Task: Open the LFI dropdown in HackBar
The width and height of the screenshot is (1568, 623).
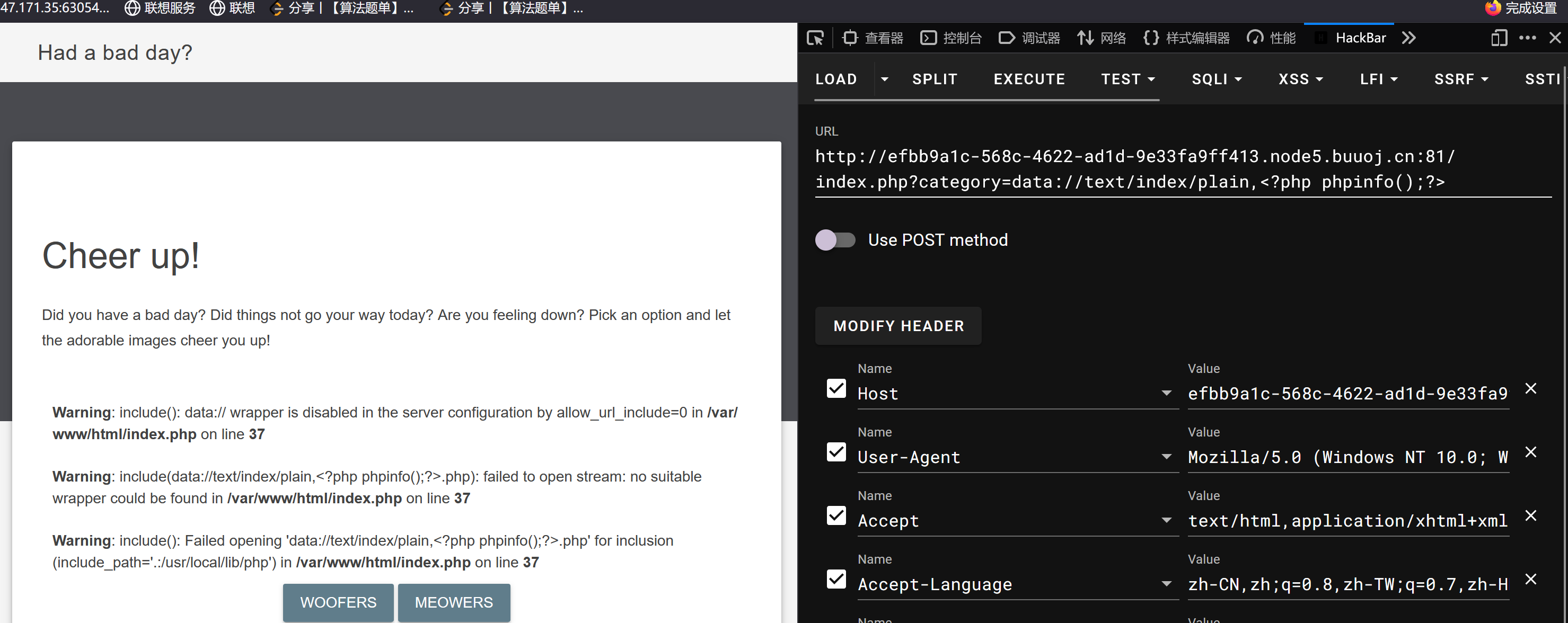Action: pos(1378,79)
